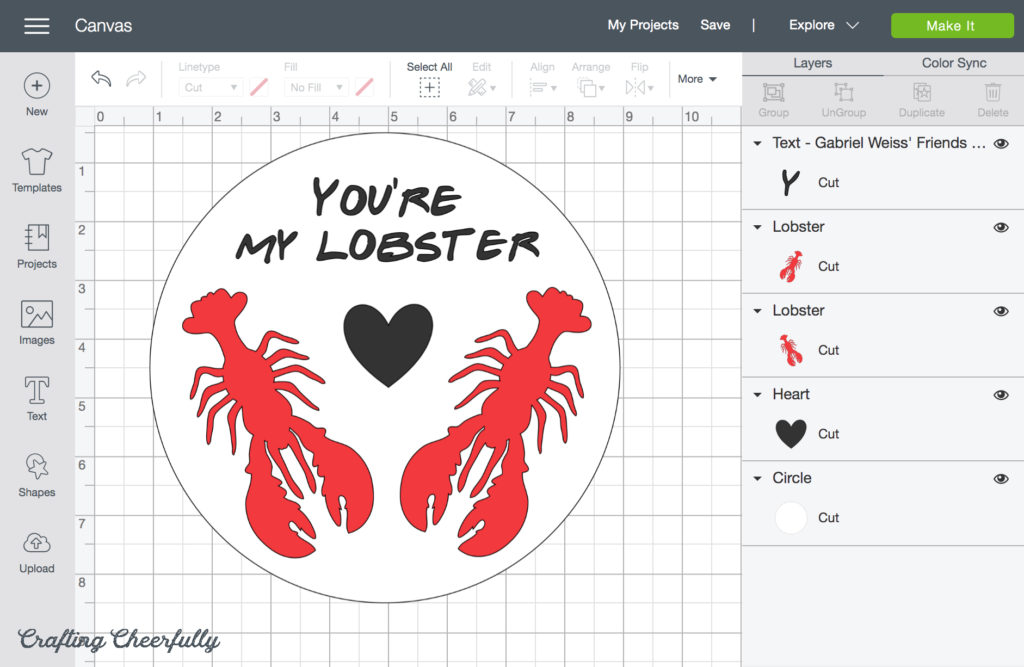Click the Group icon
This screenshot has width=1024, height=667.
click(x=773, y=92)
